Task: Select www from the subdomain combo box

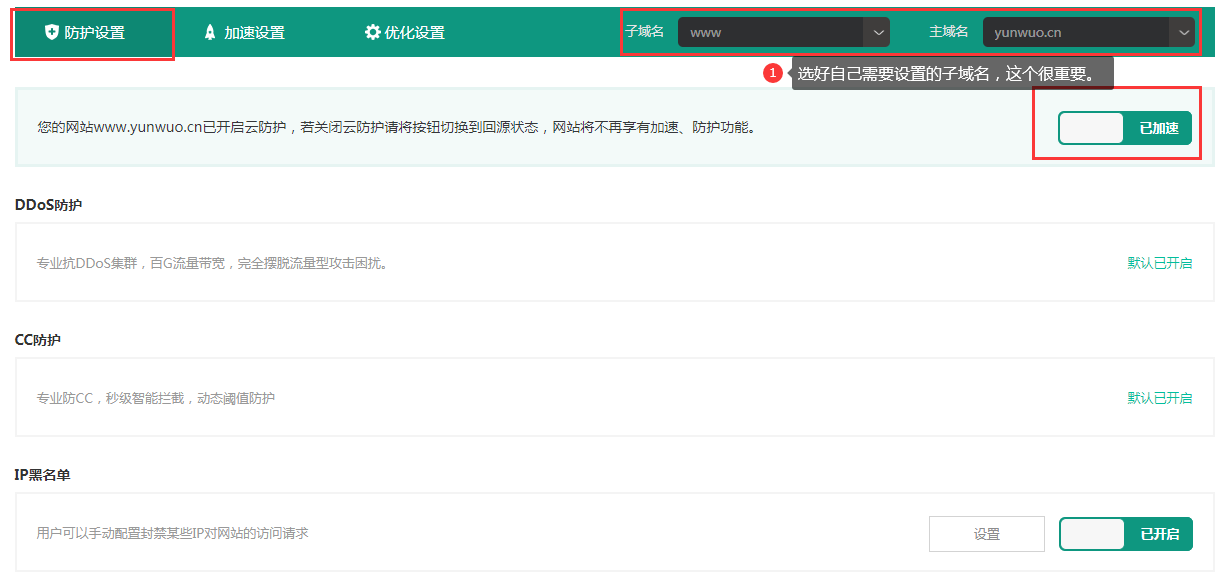Action: pos(783,31)
